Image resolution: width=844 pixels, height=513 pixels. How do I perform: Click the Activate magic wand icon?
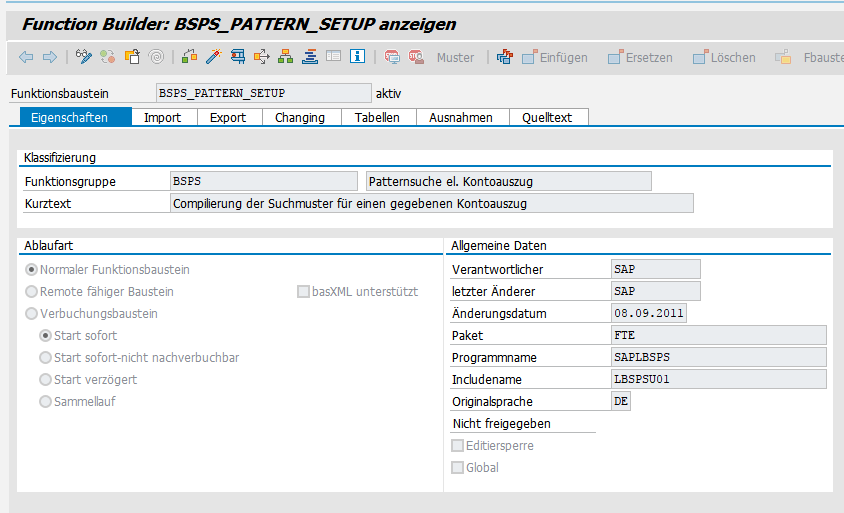click(213, 57)
